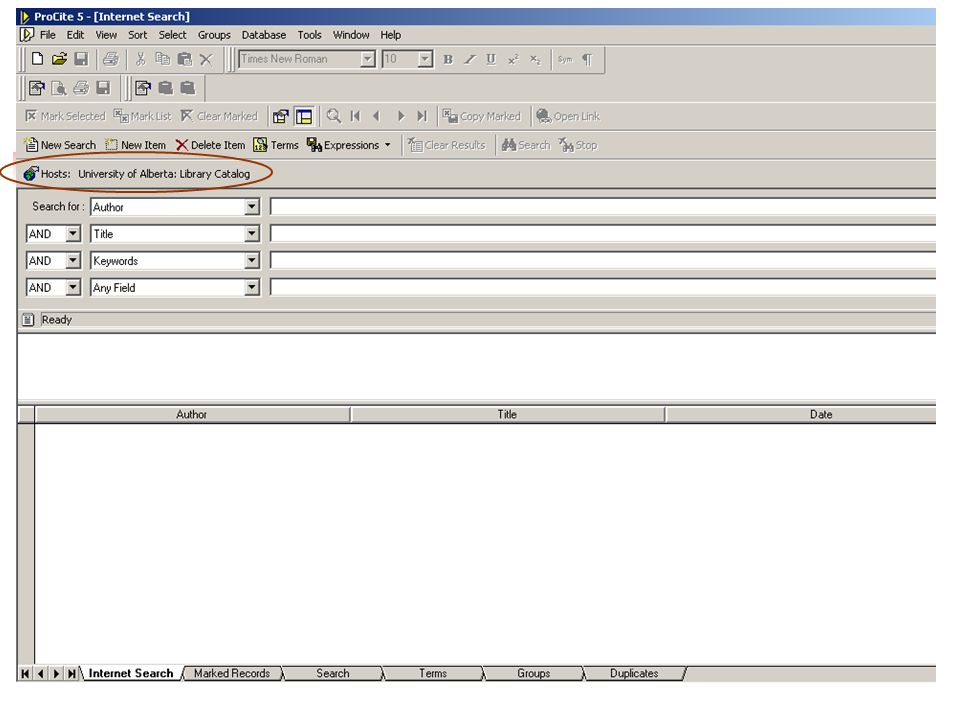960x720 pixels.
Task: Expand the Expressions button arrow
Action: tap(388, 145)
